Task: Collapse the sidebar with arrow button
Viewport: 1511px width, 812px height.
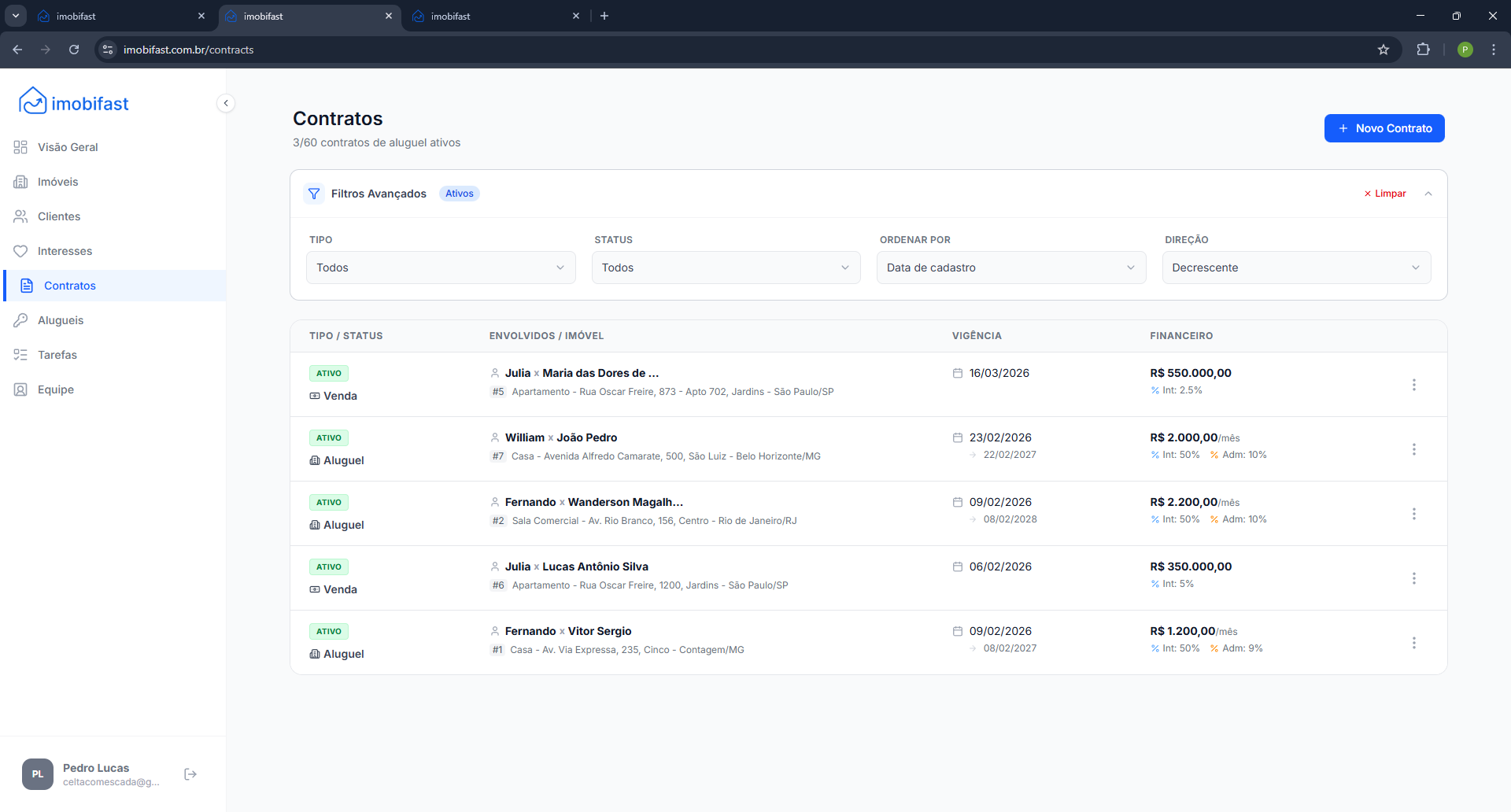Action: click(x=226, y=103)
